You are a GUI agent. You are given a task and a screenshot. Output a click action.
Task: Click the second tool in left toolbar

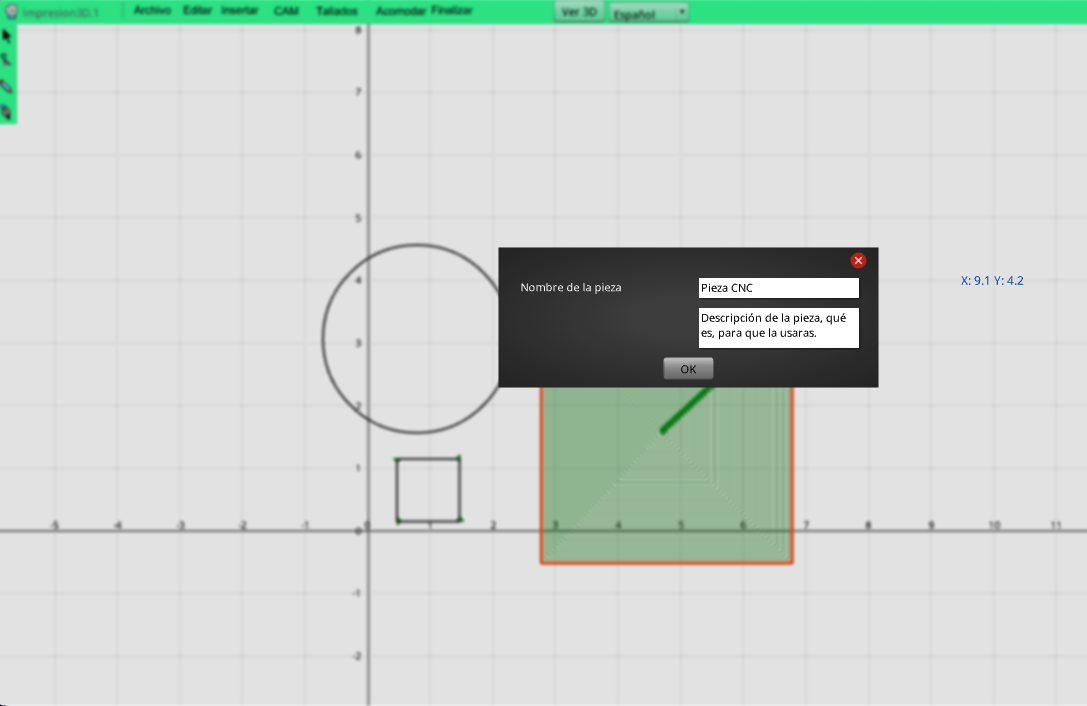[x=7, y=61]
